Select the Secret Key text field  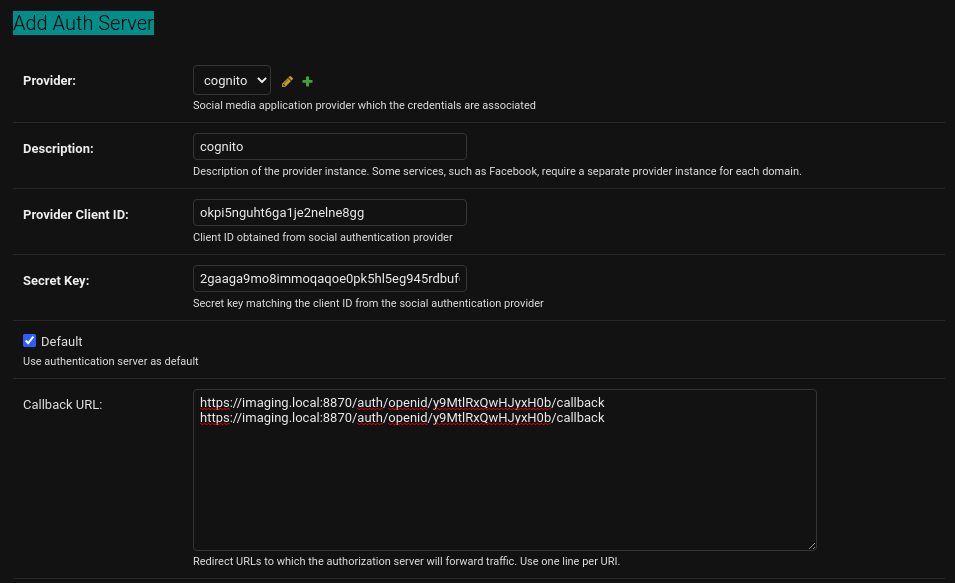click(x=330, y=278)
